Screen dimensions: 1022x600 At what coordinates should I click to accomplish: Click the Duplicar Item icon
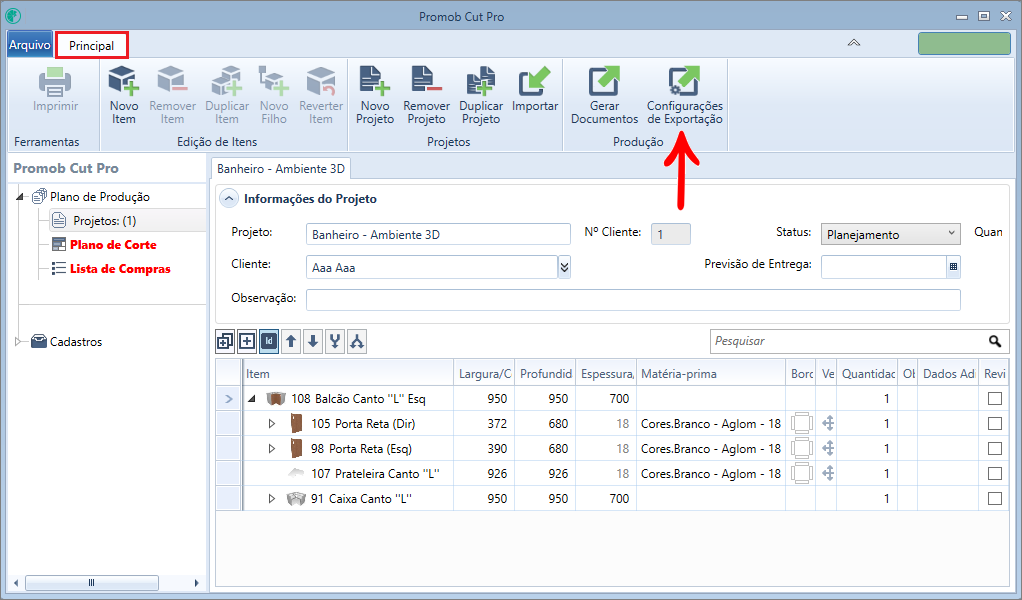226,81
